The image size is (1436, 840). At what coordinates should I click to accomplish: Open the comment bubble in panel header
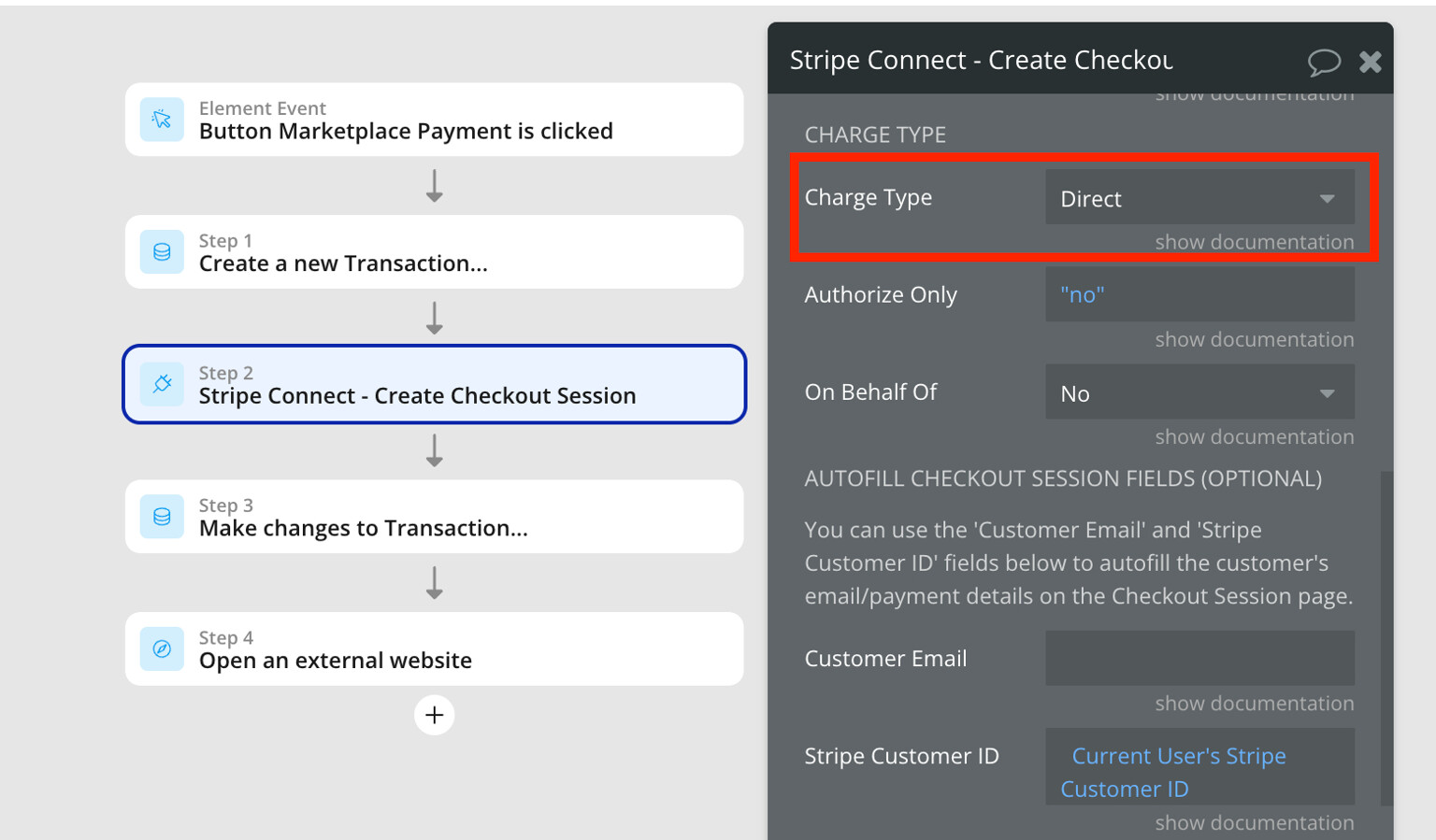[1324, 62]
